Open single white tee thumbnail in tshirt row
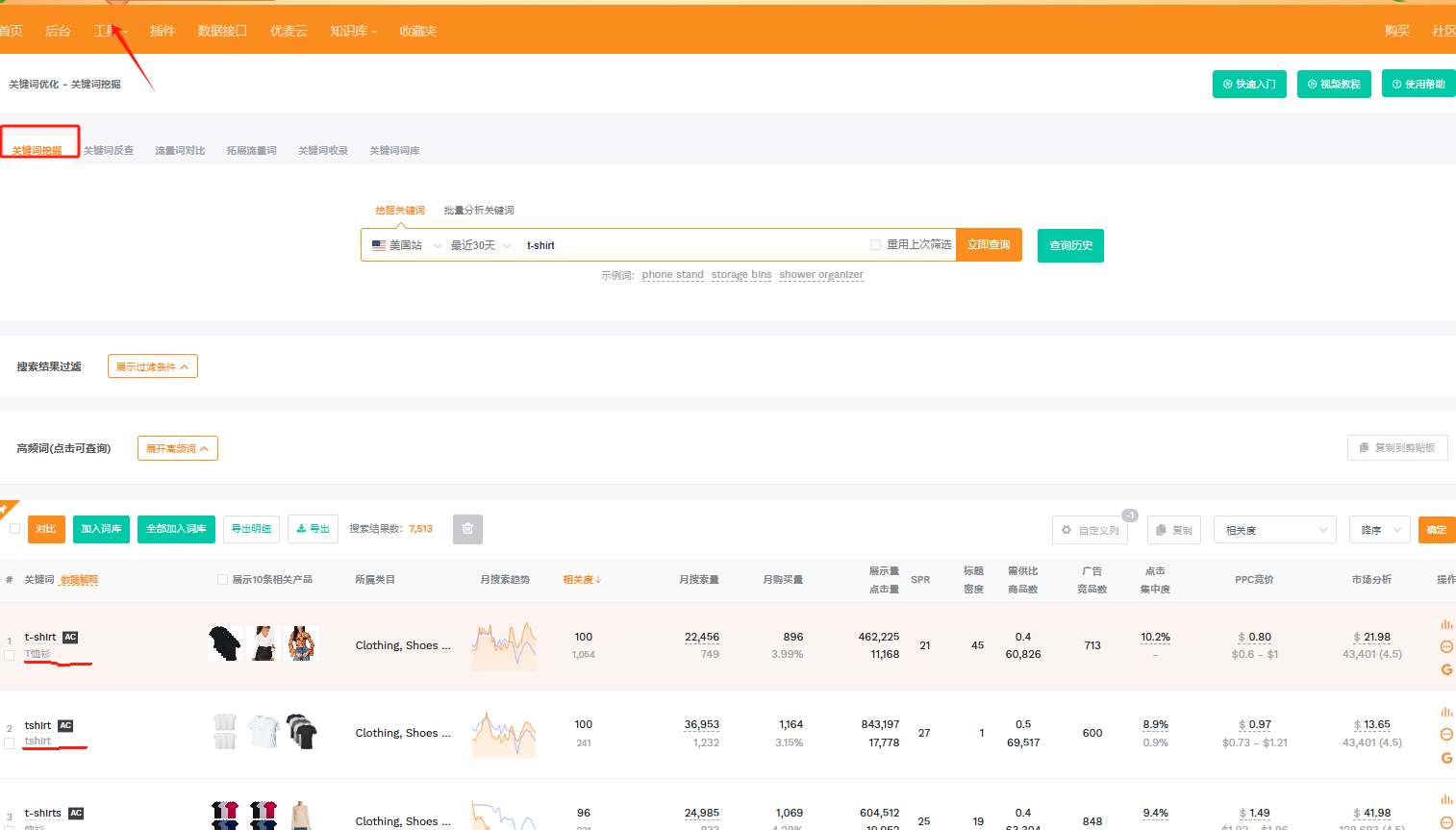 [264, 732]
